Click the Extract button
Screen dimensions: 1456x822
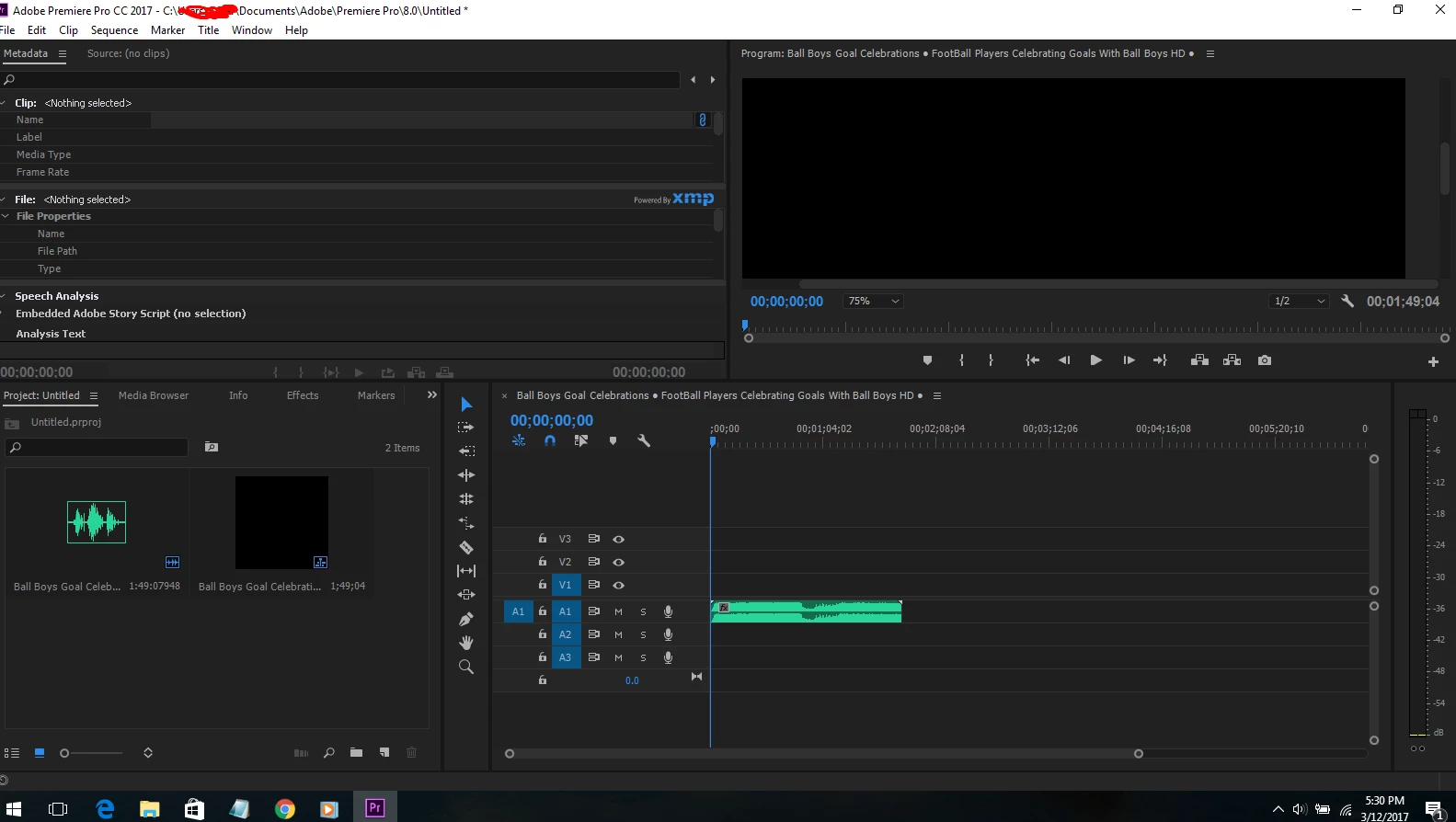click(x=1232, y=360)
